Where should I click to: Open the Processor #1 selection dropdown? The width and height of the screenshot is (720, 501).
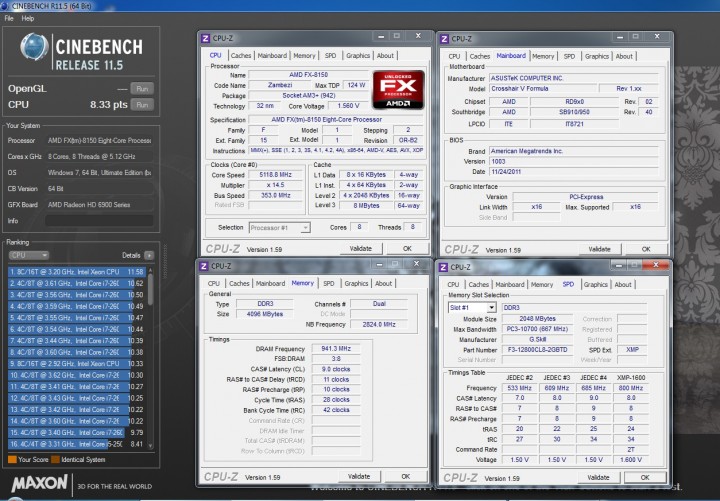(x=279, y=228)
